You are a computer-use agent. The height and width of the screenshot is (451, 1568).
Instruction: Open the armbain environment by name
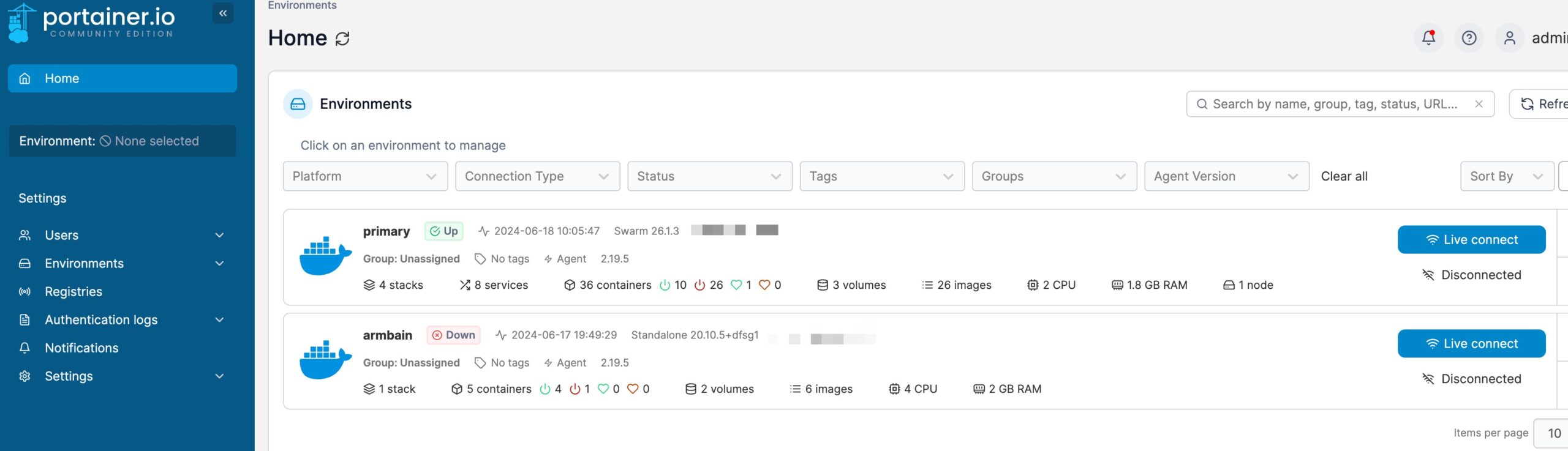pos(387,335)
